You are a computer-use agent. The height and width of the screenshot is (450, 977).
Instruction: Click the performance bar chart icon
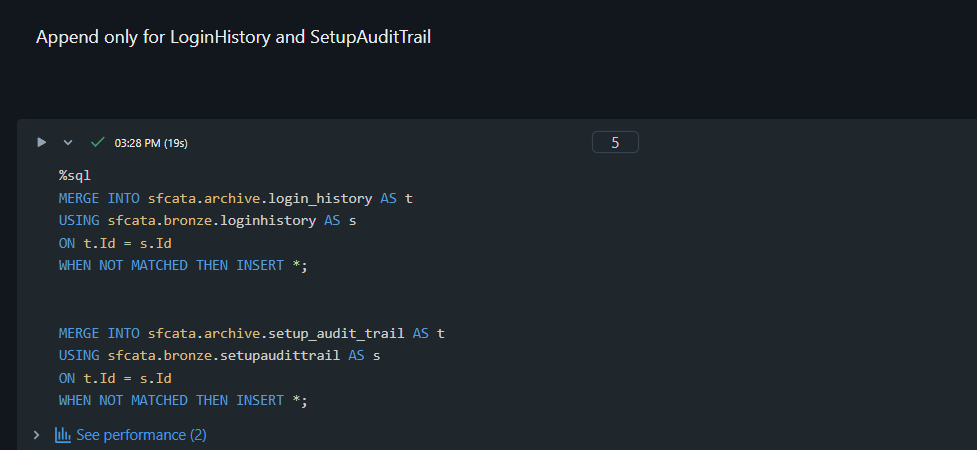point(62,435)
